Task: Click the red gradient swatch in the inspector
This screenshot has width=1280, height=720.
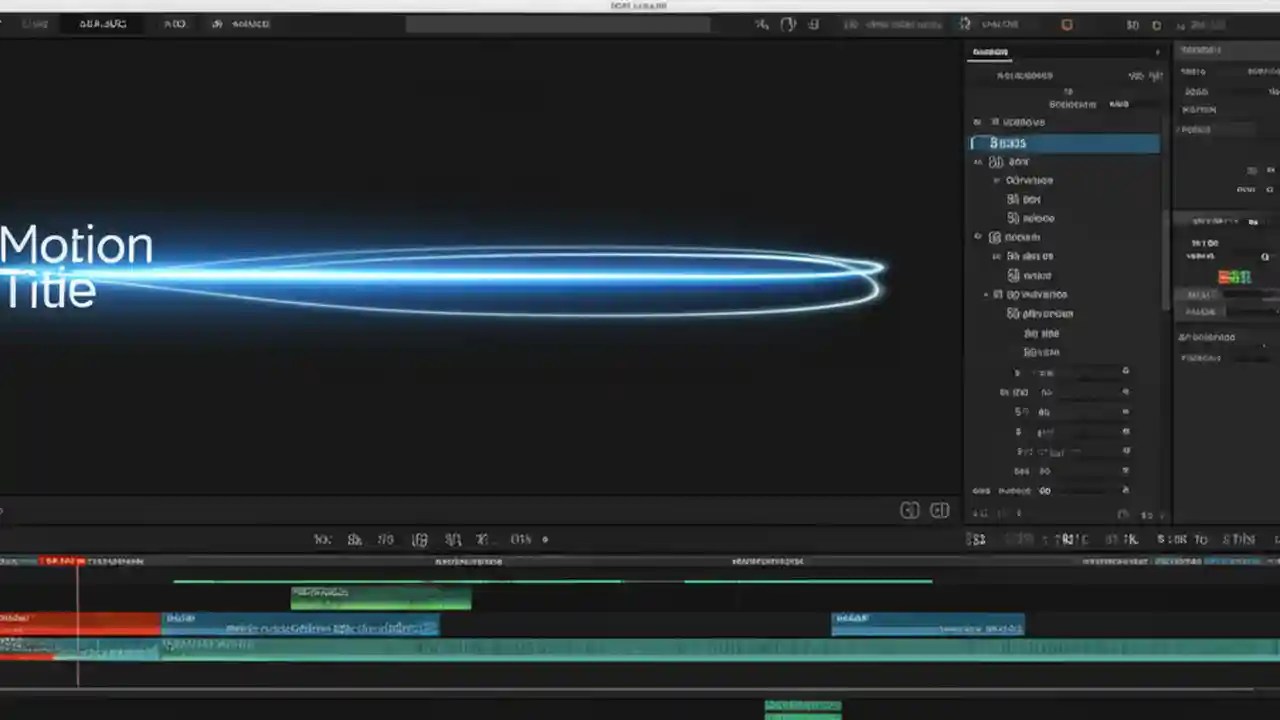Action: 1226,278
